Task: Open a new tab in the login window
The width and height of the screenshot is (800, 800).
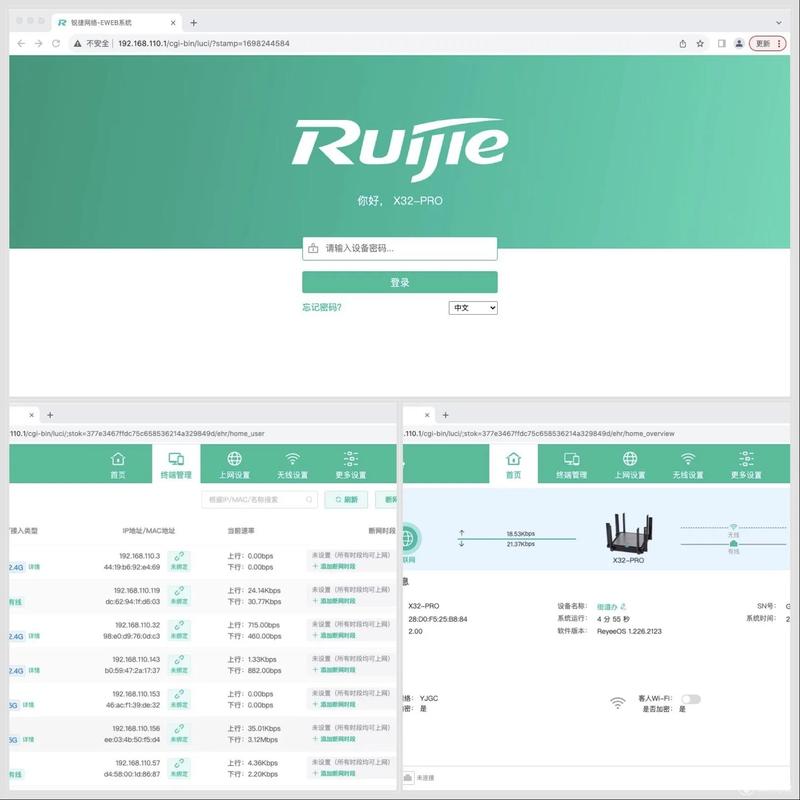Action: point(193,22)
